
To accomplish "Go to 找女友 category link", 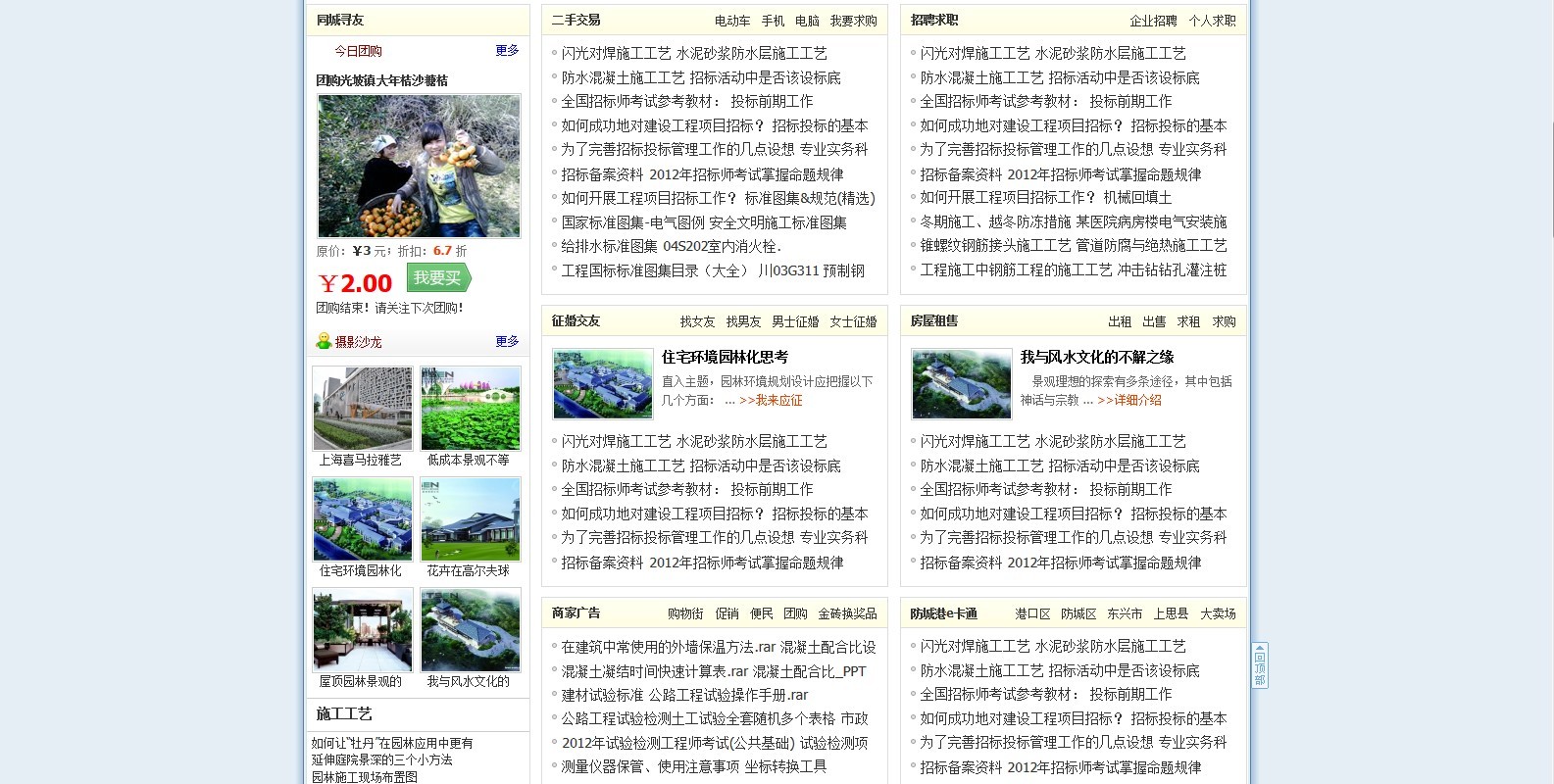I will (x=698, y=321).
